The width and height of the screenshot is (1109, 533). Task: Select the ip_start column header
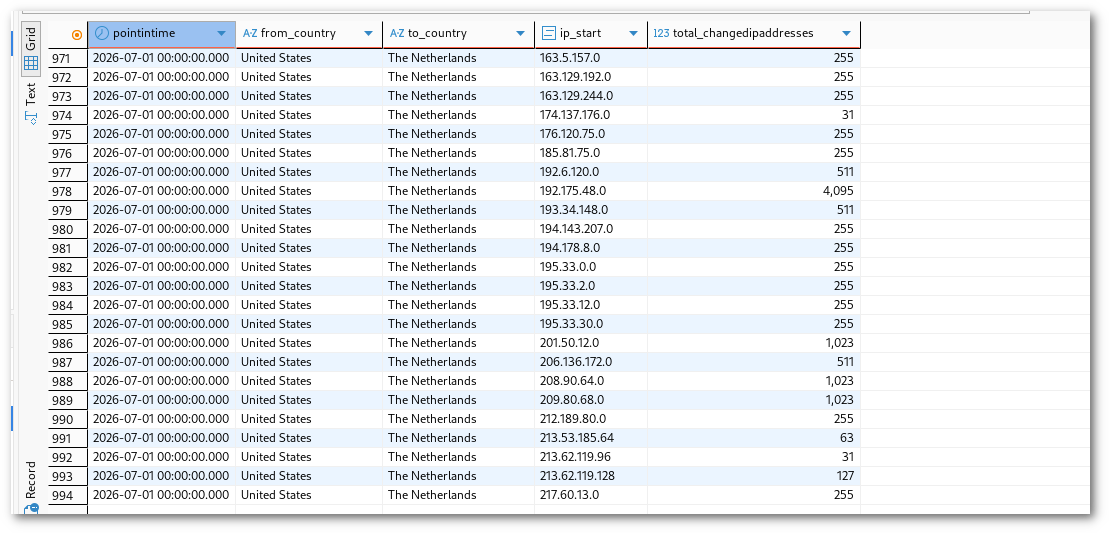point(591,34)
